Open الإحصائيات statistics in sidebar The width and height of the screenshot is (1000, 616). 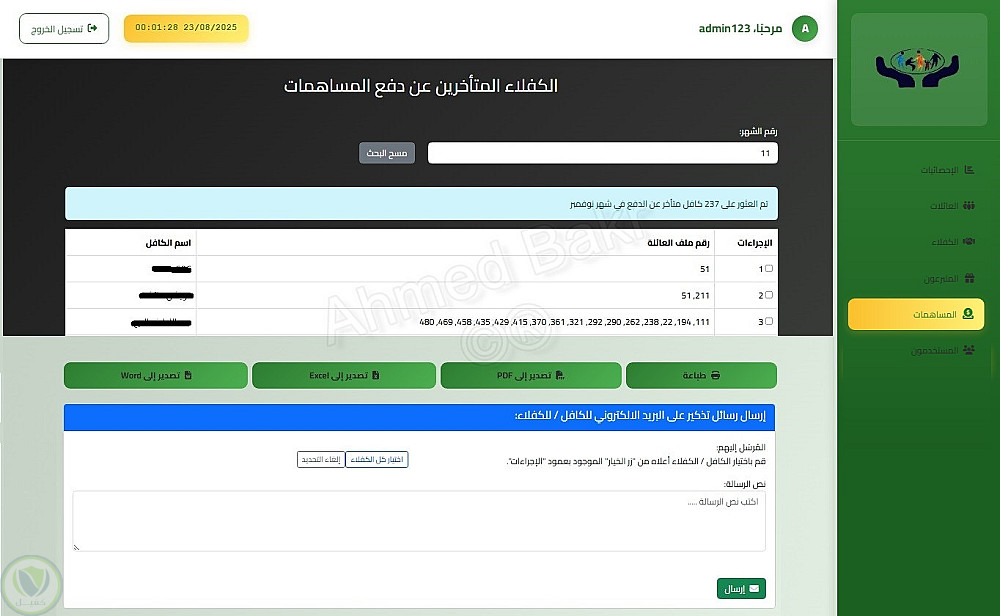pos(946,170)
